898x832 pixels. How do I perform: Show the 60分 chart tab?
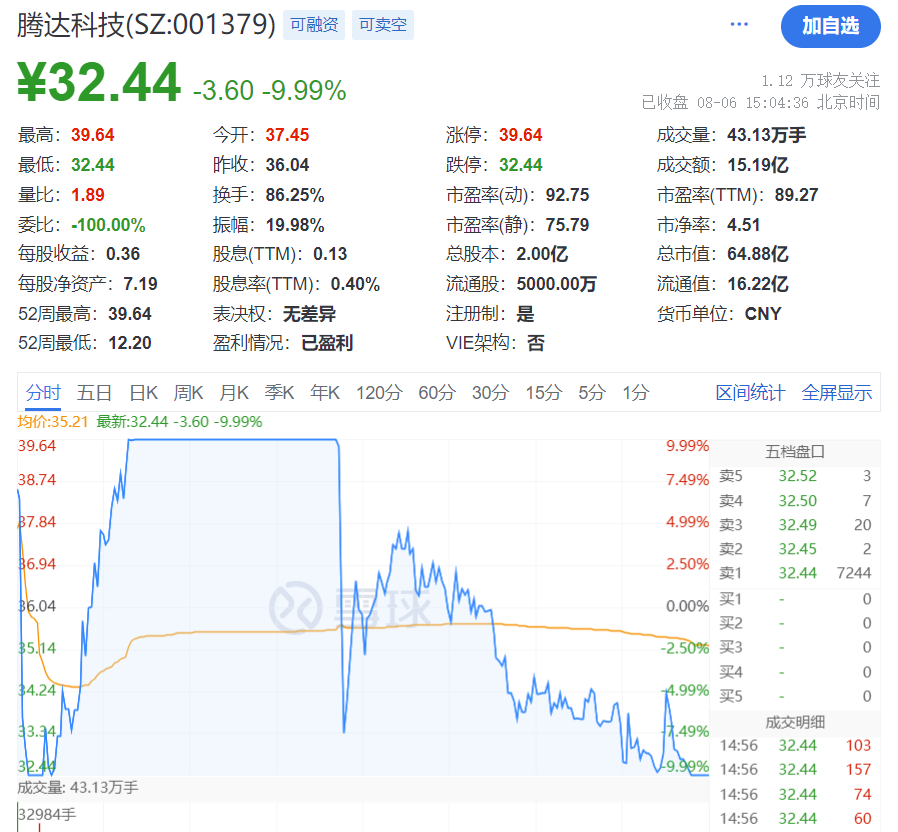tap(435, 393)
